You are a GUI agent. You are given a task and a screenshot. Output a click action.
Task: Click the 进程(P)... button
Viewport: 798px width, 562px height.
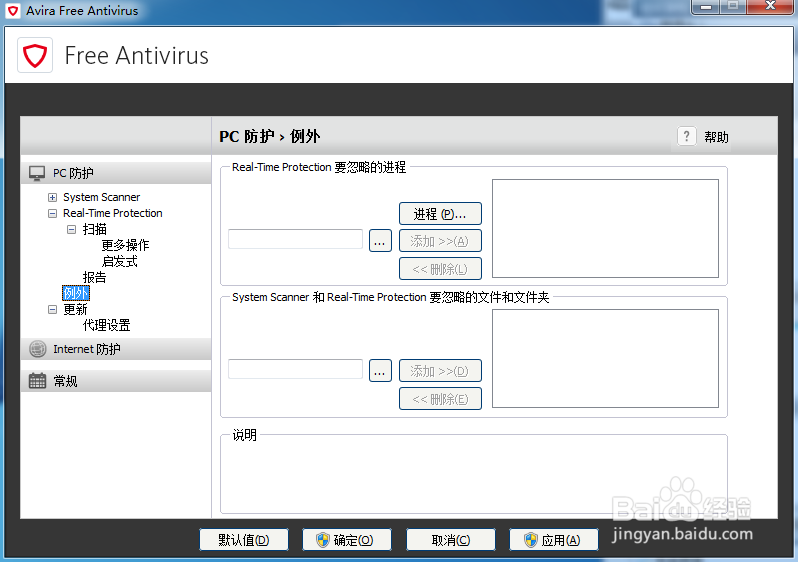(x=440, y=214)
